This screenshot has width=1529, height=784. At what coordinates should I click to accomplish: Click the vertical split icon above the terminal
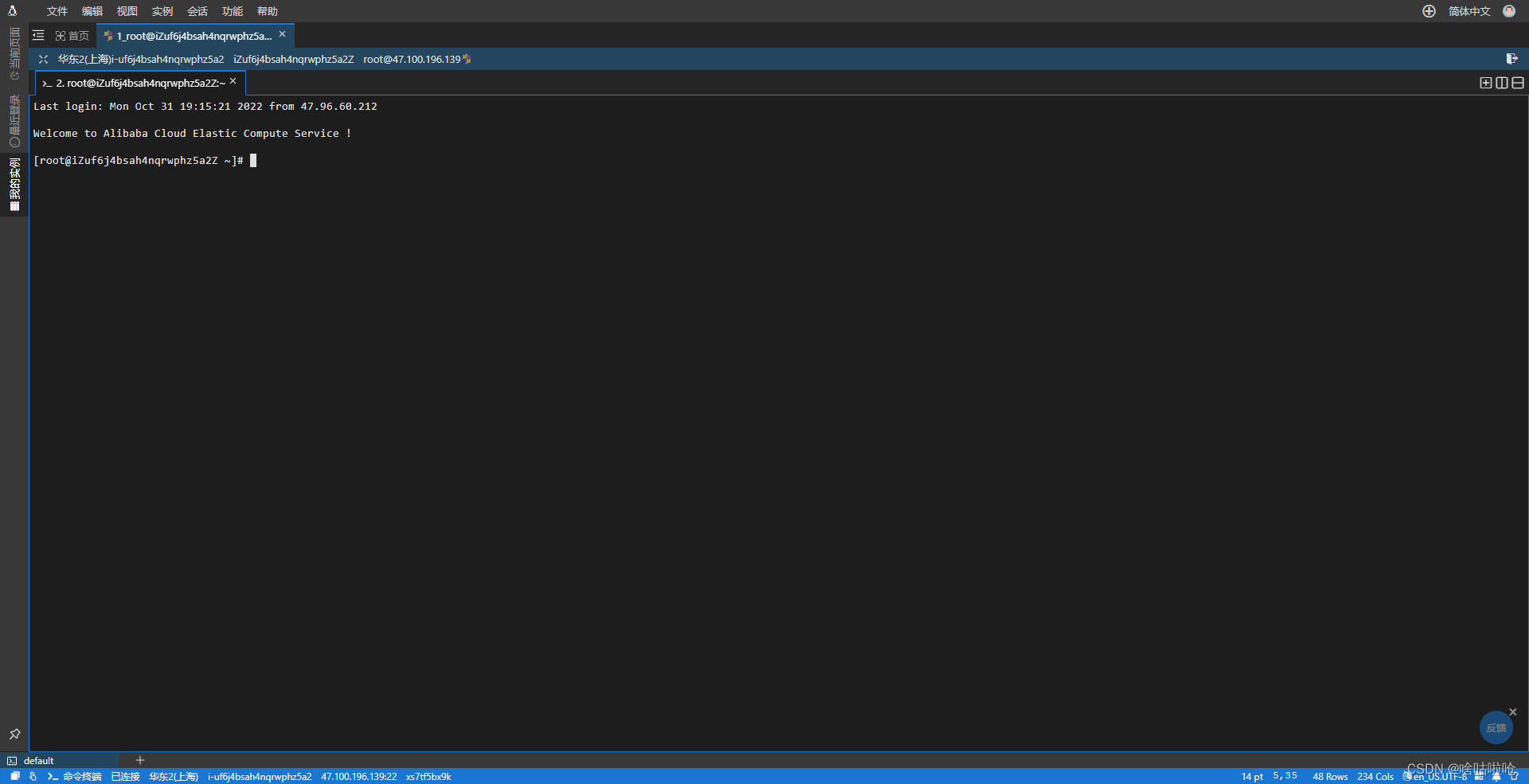tap(1502, 83)
